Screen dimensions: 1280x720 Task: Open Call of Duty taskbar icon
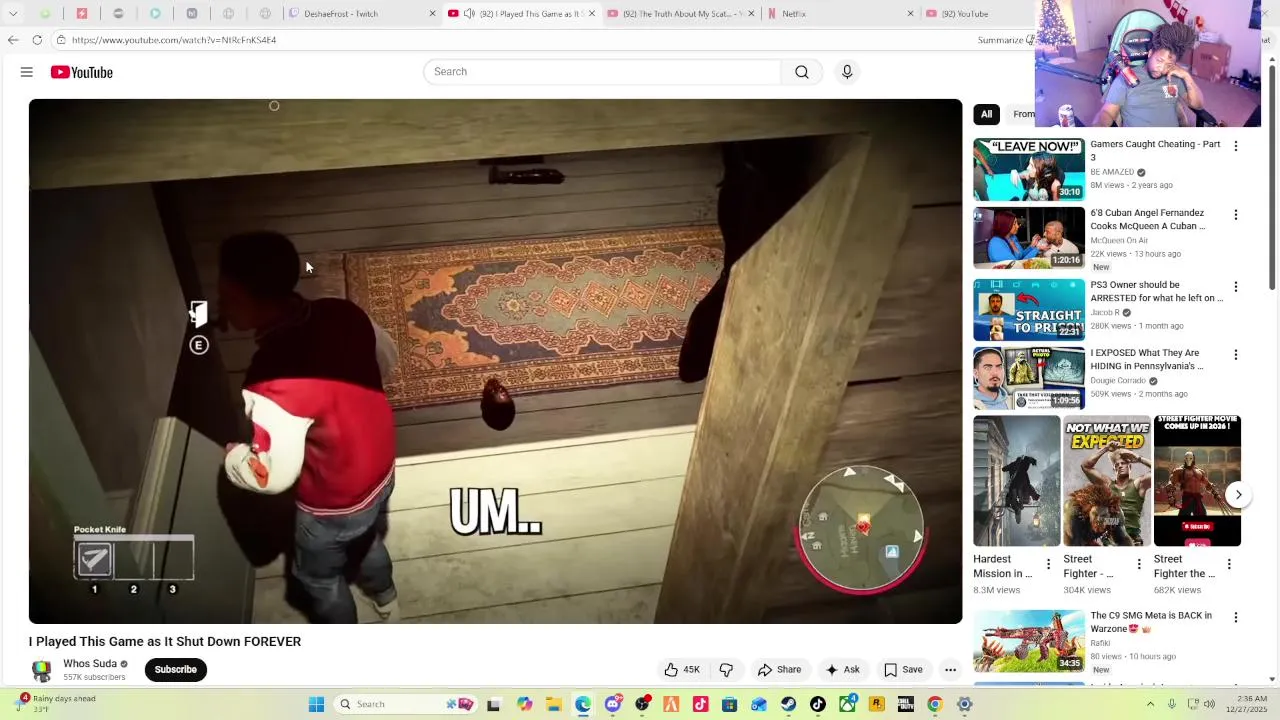[906, 704]
